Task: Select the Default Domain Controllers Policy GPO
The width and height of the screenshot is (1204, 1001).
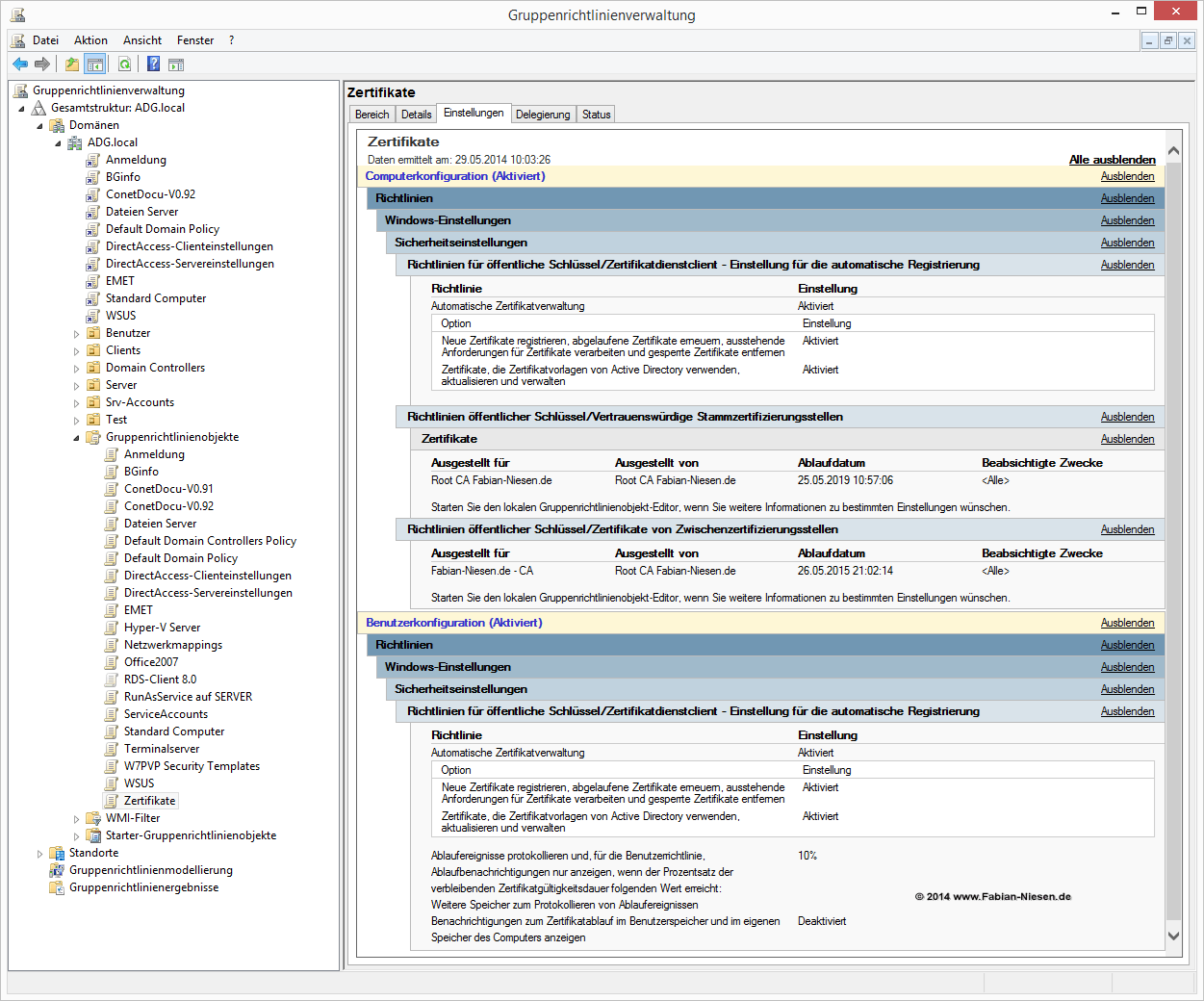Action: tap(210, 541)
